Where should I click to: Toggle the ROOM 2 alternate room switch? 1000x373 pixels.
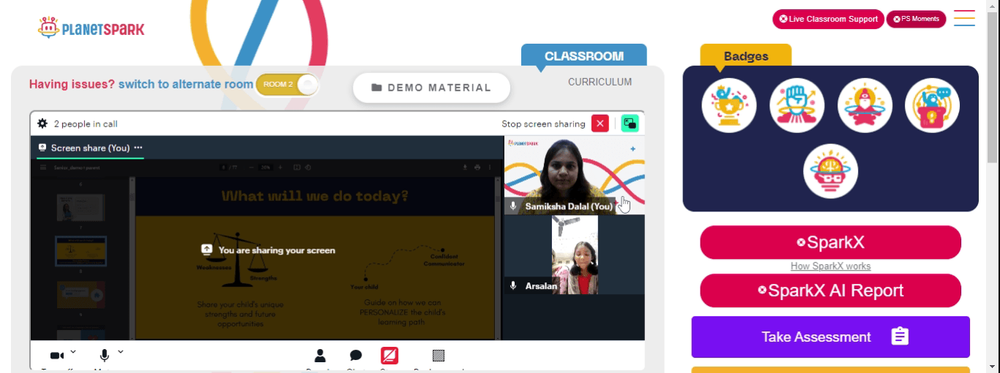287,85
